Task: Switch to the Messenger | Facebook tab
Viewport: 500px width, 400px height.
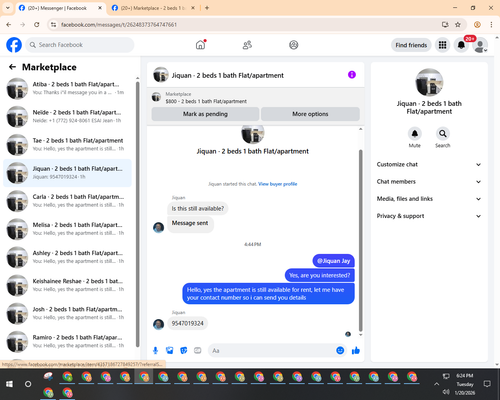Action: (60, 8)
